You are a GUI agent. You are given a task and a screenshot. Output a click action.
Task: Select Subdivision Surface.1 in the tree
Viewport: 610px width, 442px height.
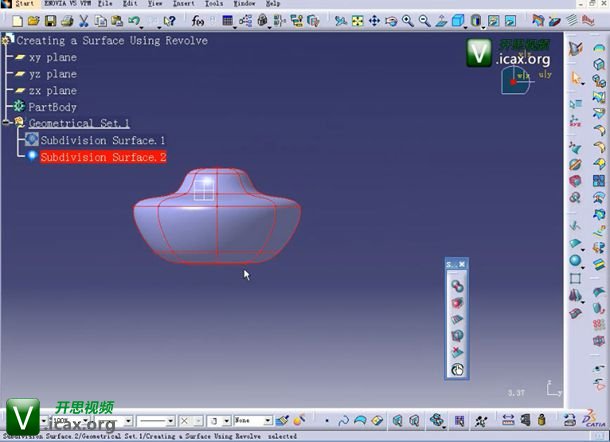(x=102, y=140)
